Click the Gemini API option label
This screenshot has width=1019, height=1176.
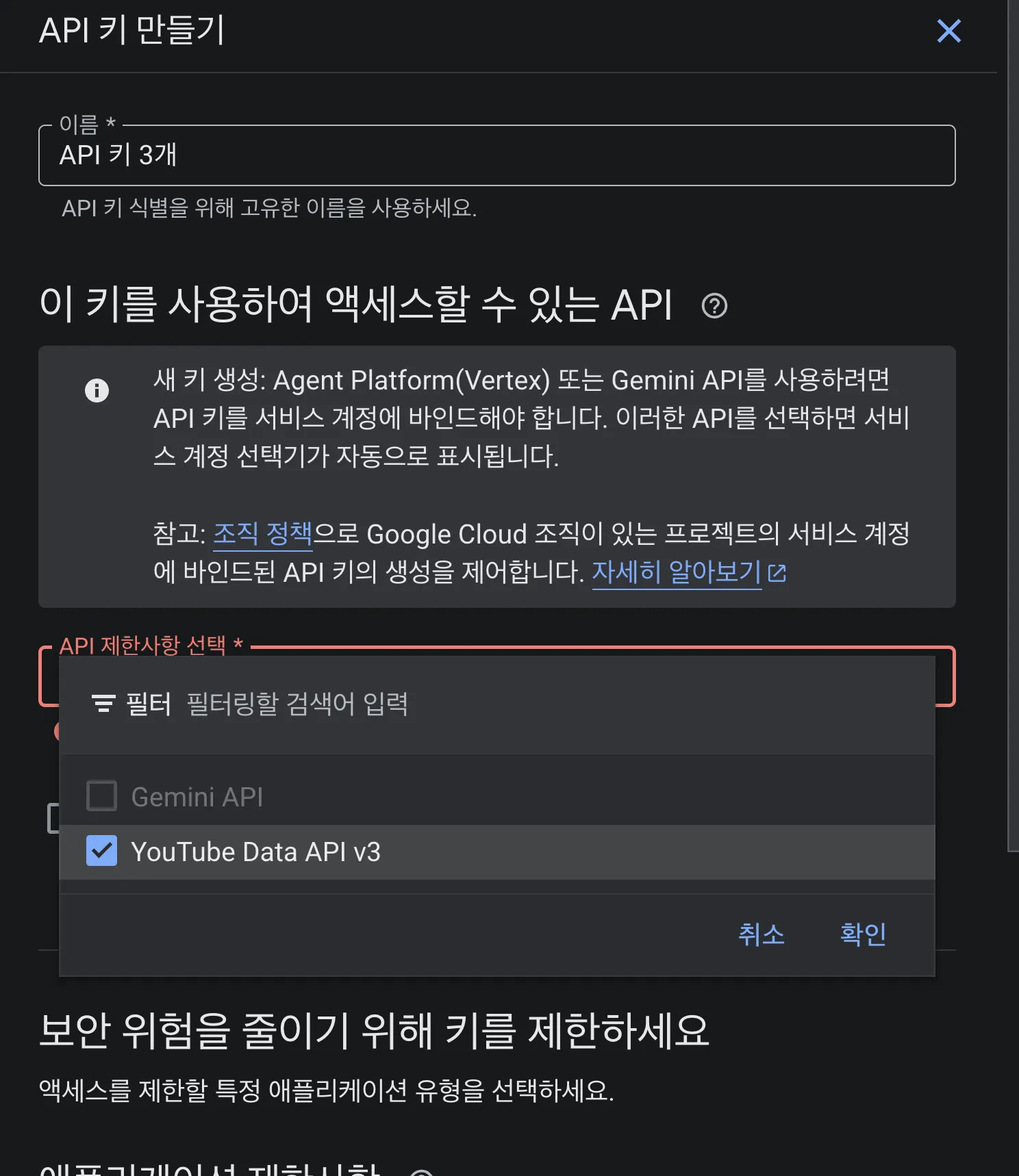197,797
